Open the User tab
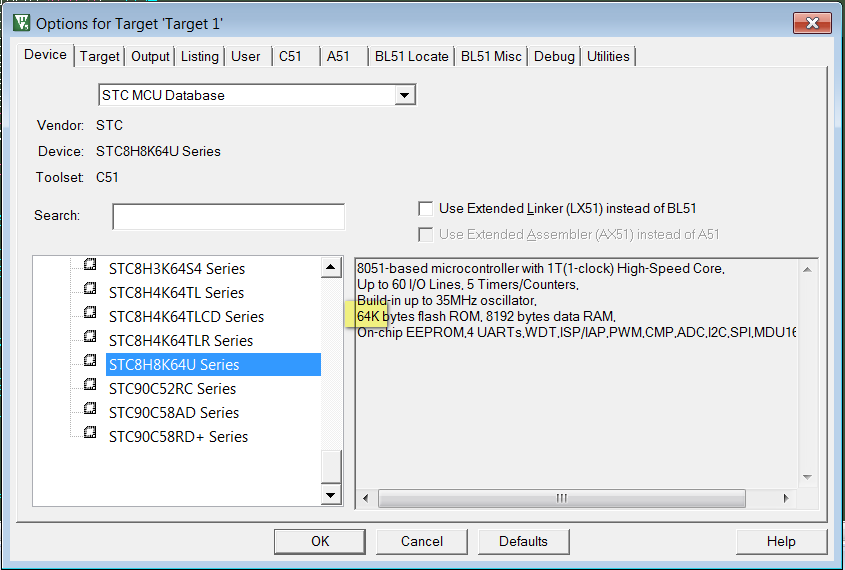The image size is (845, 570). [246, 57]
